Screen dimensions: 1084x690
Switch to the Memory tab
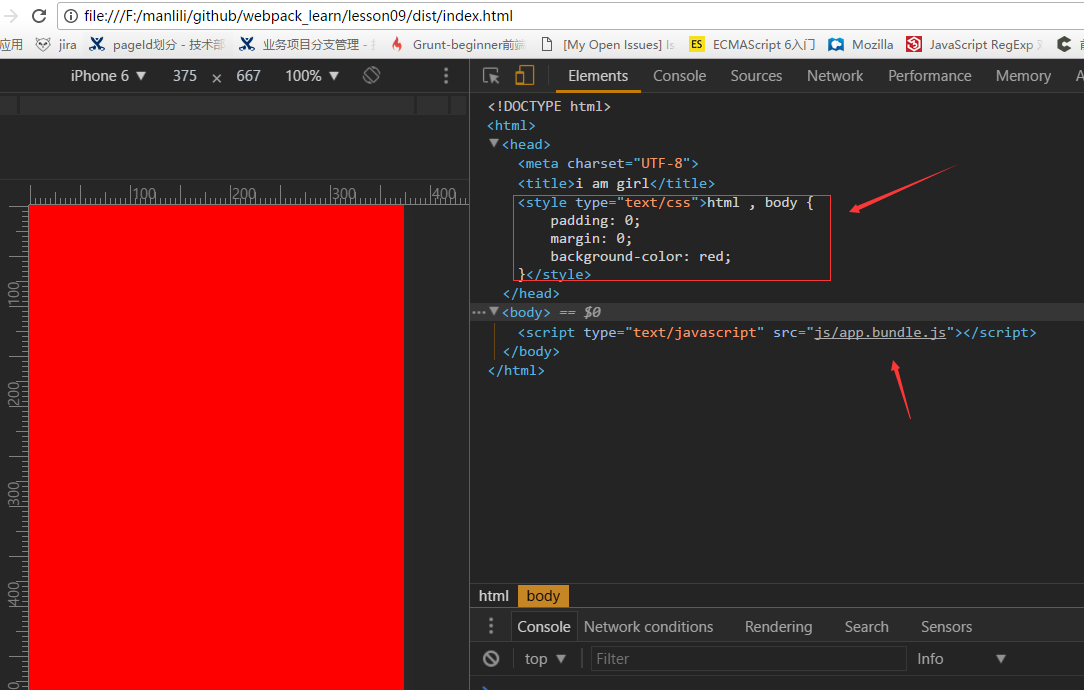[x=1023, y=76]
